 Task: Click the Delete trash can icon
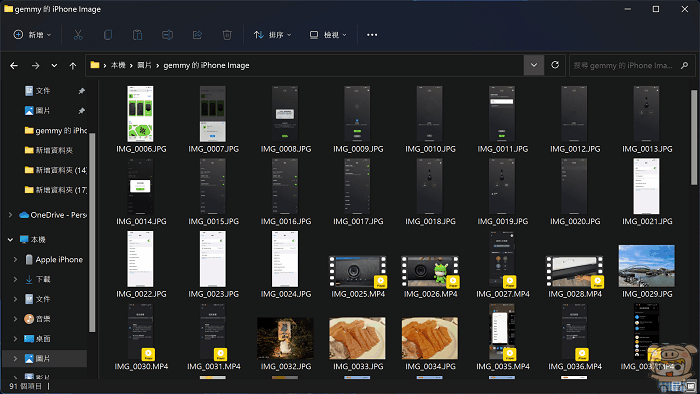click(227, 35)
